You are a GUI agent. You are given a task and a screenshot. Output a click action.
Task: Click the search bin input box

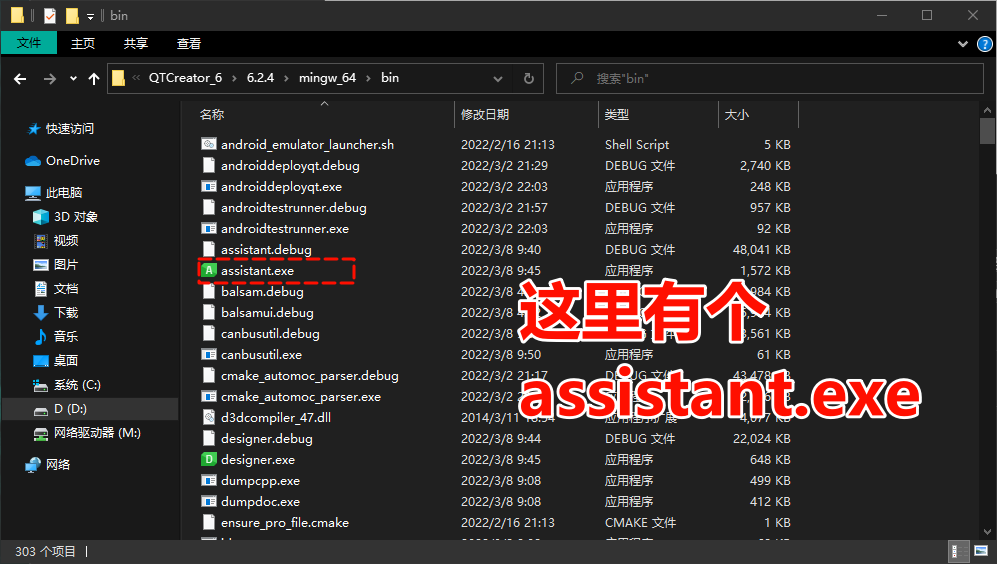769,78
